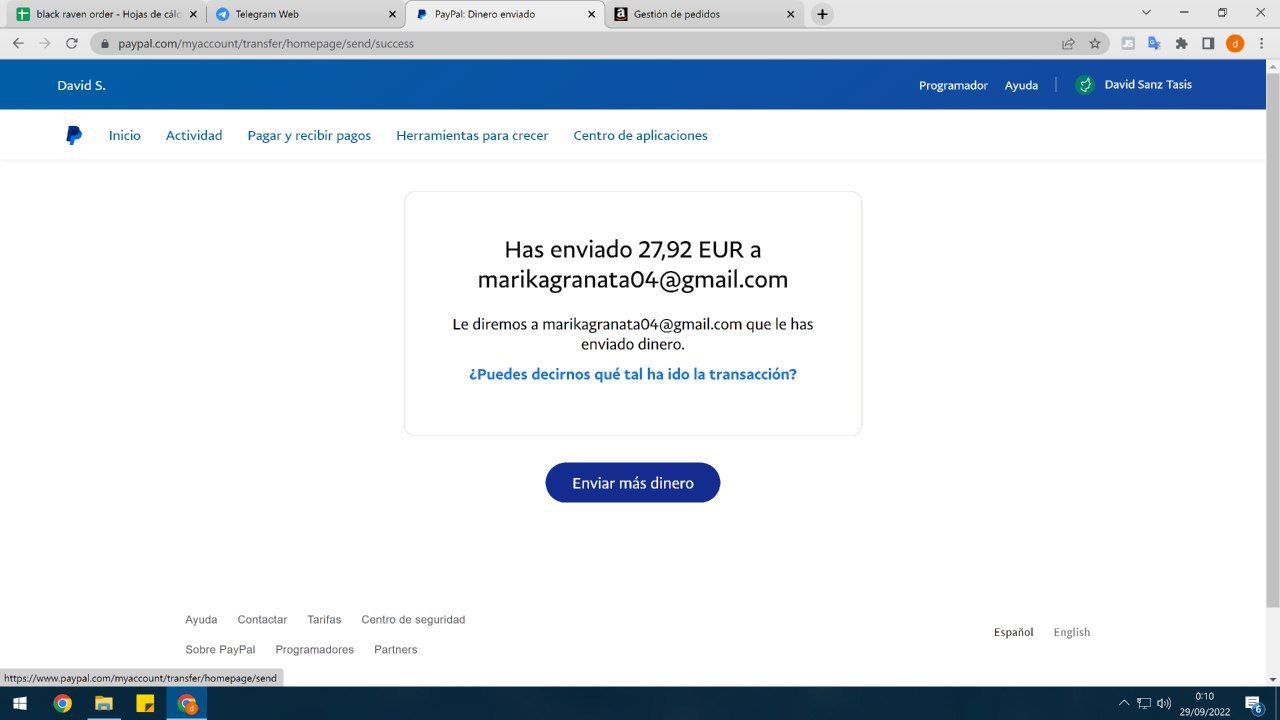Open the Windows Start menu
The width and height of the screenshot is (1280, 720).
(x=19, y=703)
